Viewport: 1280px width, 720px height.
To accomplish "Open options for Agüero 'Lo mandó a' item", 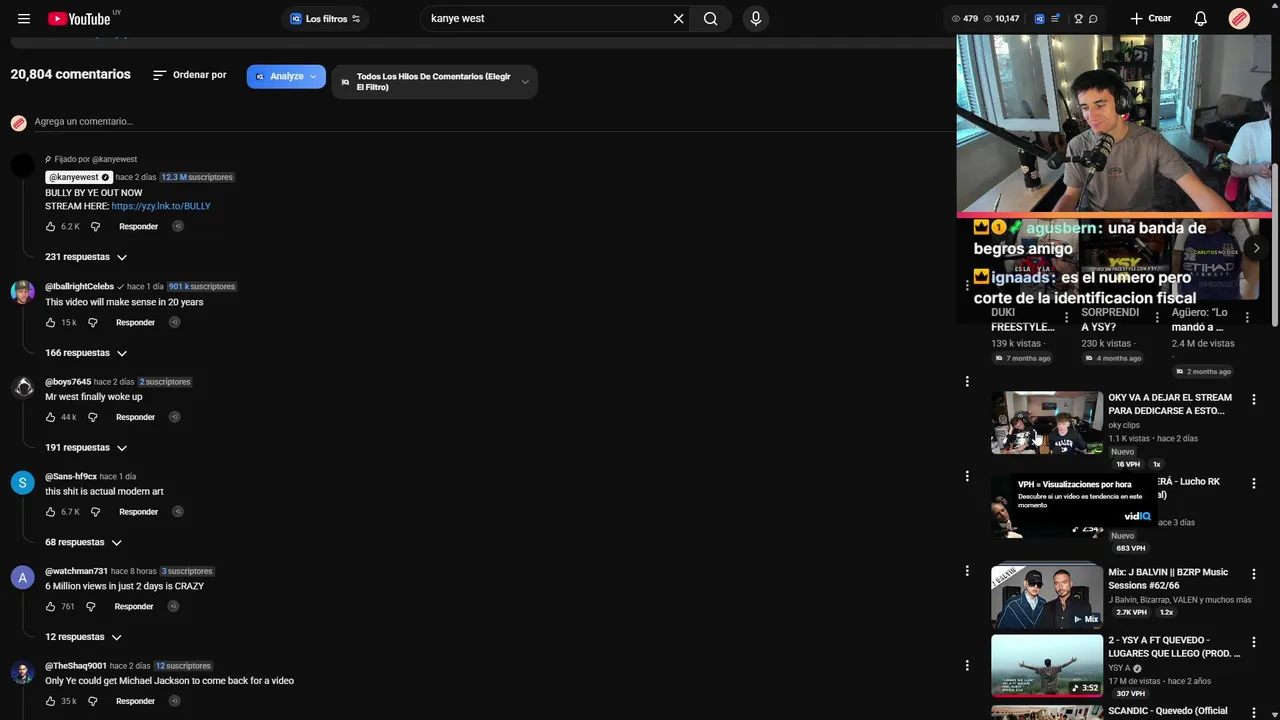I will click(1247, 317).
